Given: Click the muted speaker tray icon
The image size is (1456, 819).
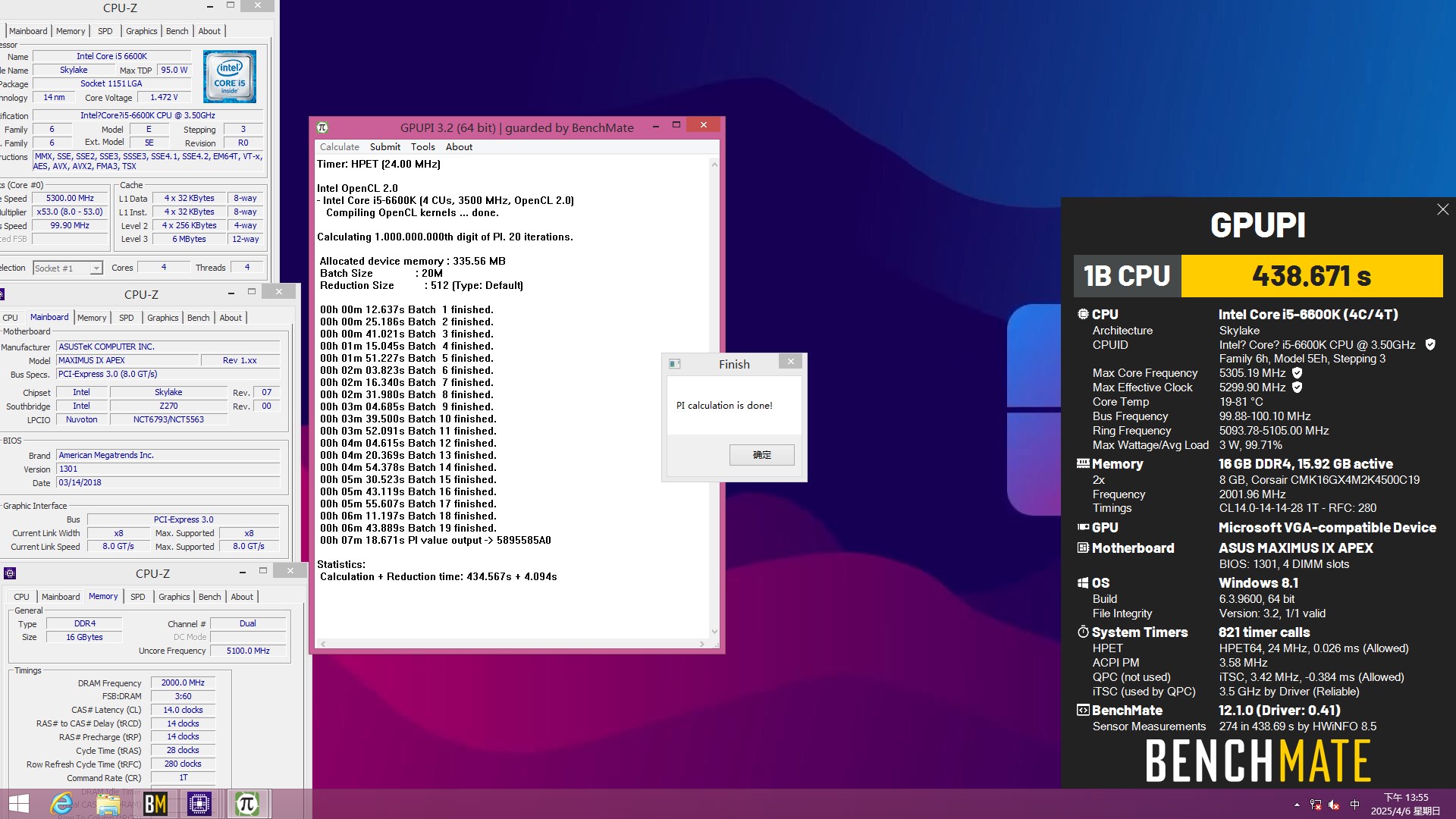Looking at the screenshot, I should click(x=1335, y=805).
